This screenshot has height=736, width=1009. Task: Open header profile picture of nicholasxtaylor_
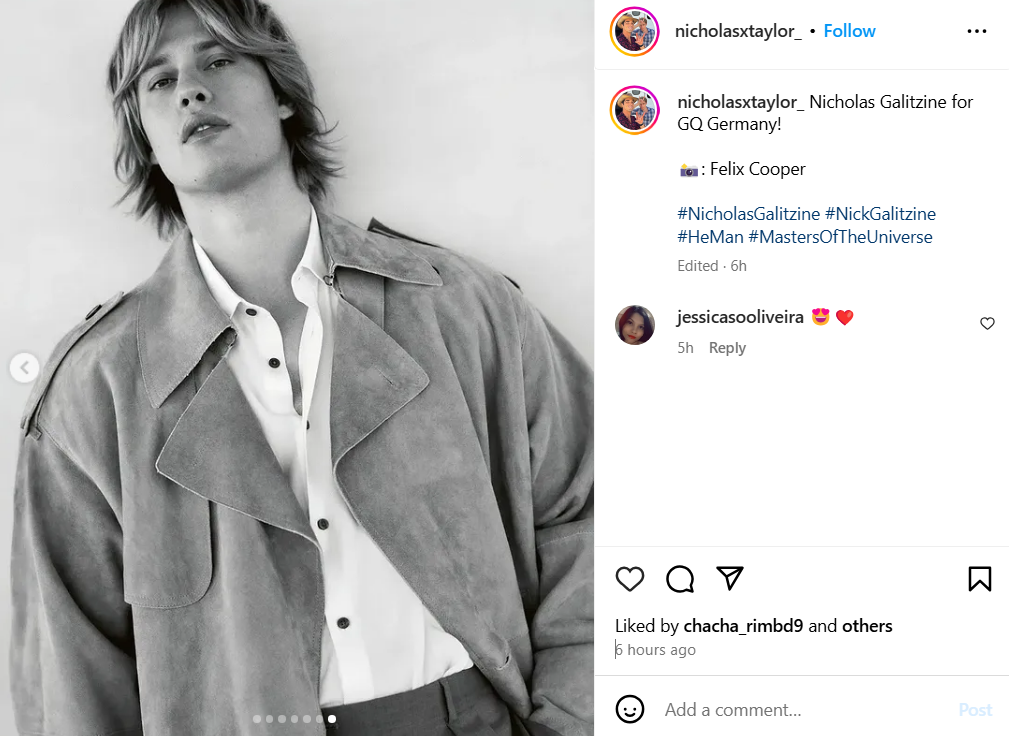[x=635, y=31]
